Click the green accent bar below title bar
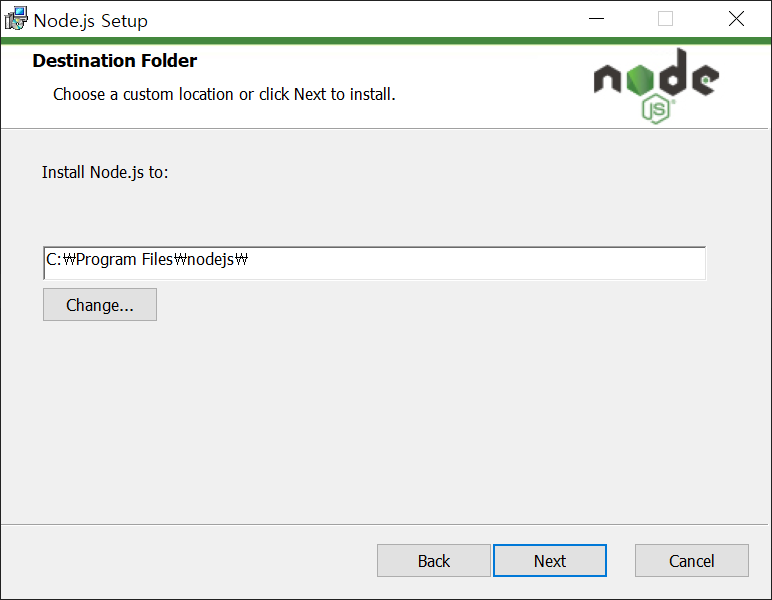 click(x=386, y=40)
